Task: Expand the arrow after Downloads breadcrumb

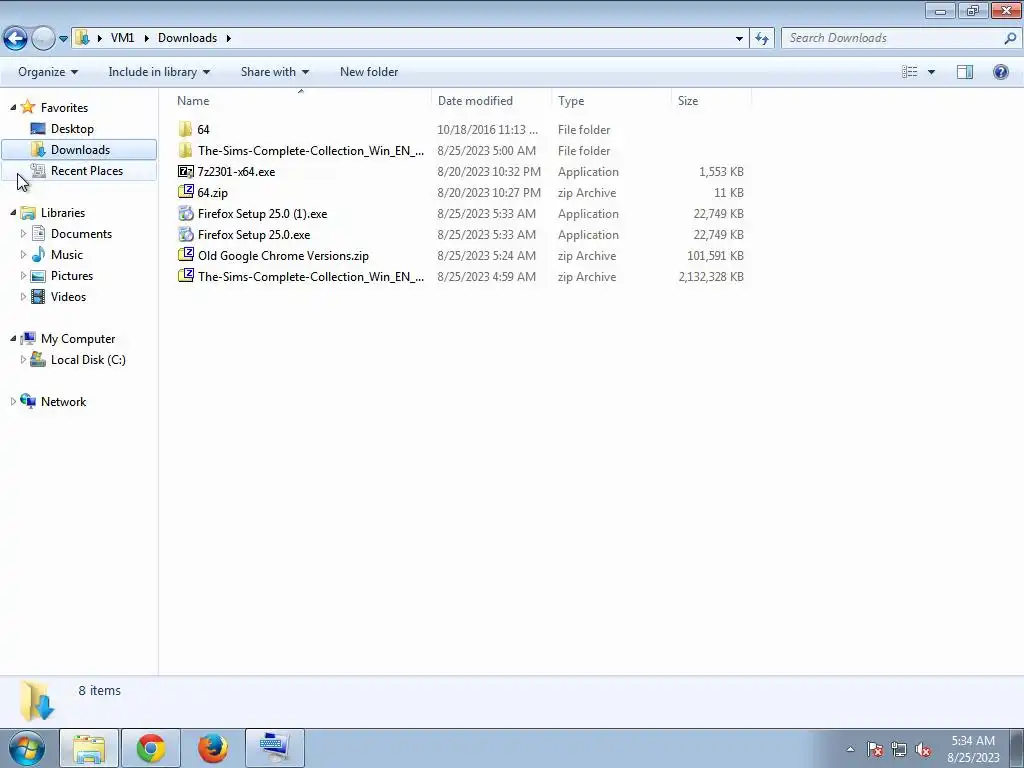Action: coord(229,38)
